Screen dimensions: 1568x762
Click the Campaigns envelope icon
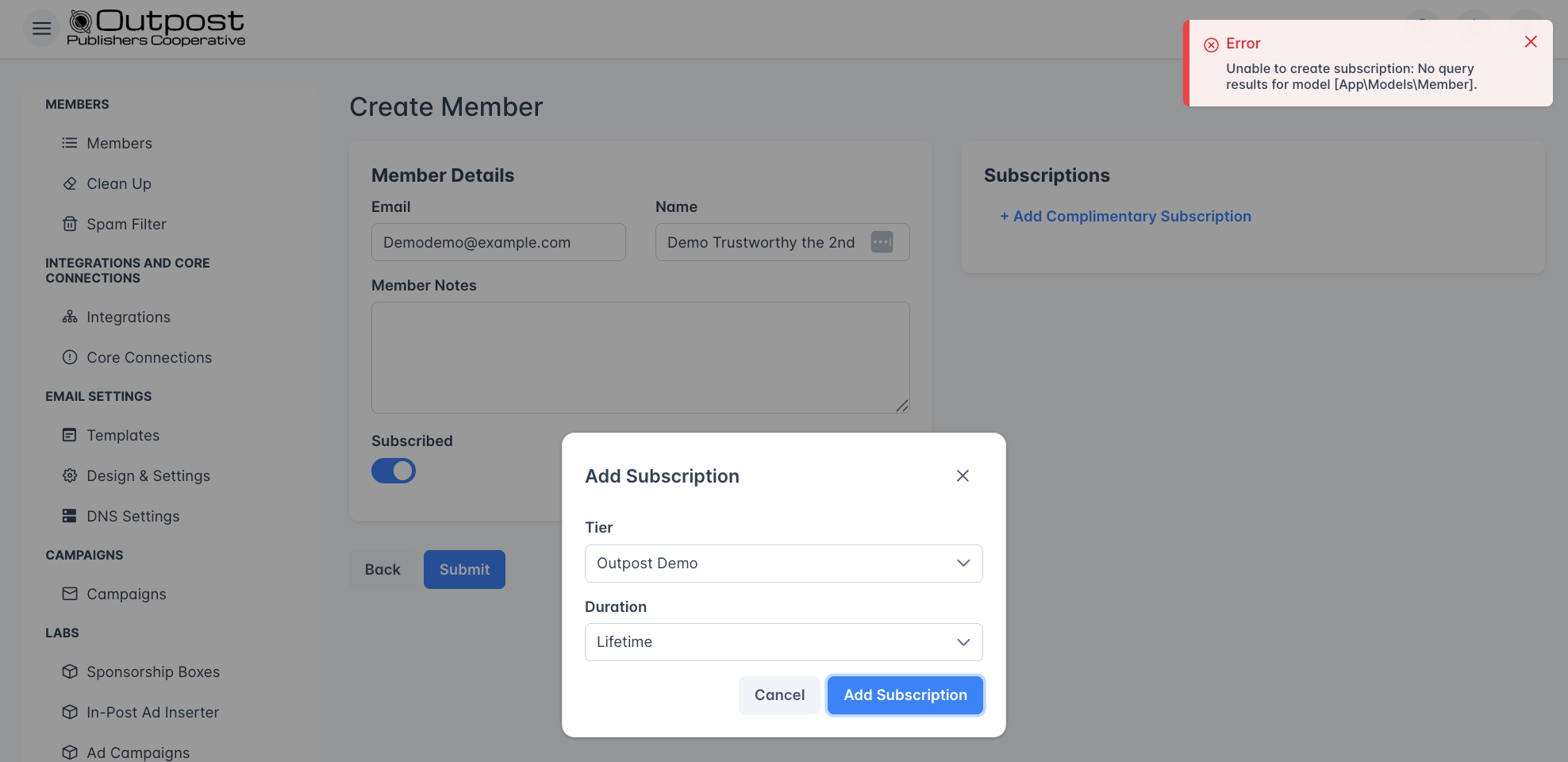click(x=70, y=594)
